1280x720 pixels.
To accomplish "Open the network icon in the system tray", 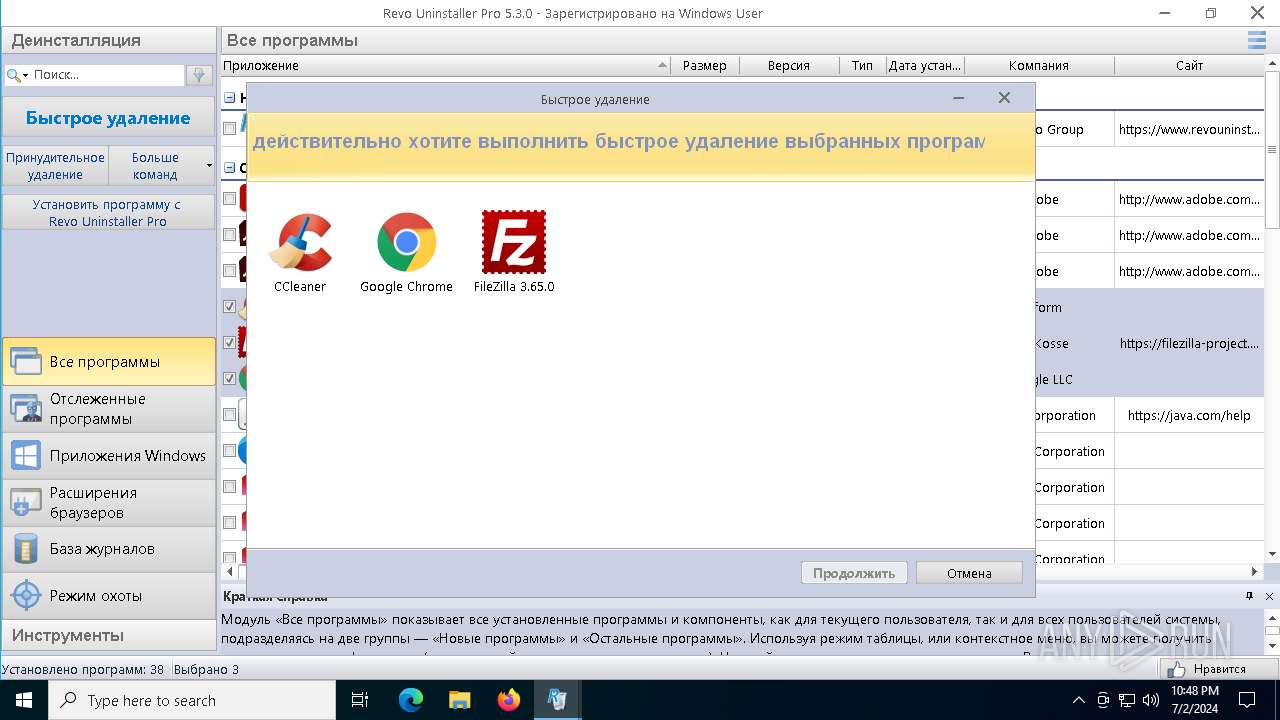I will 1126,700.
